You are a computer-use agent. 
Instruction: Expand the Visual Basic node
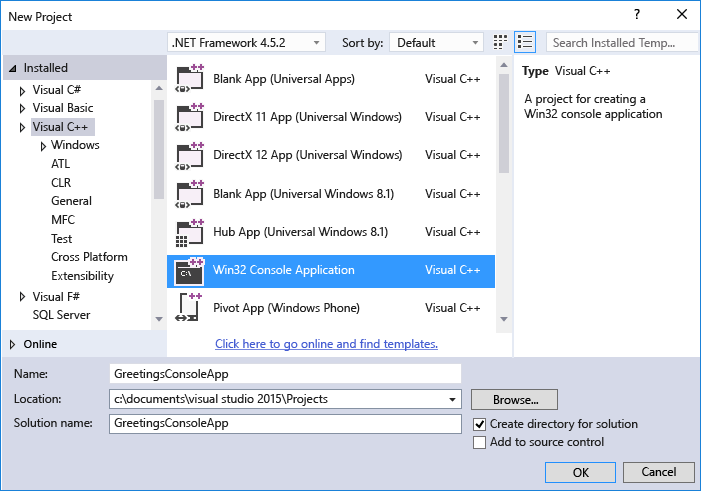pos(22,109)
